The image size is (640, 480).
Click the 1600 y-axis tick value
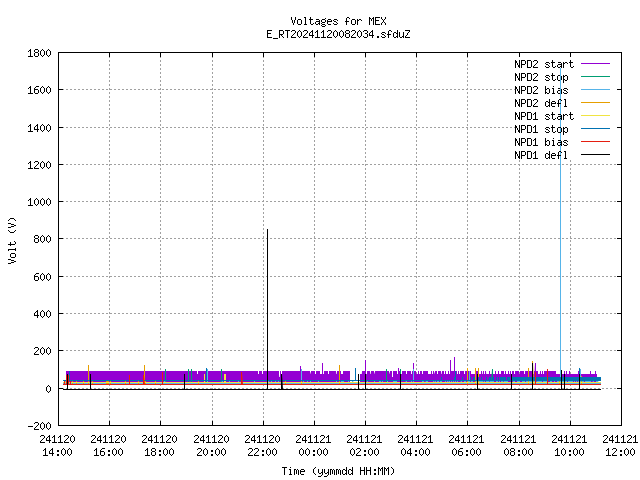(39, 90)
